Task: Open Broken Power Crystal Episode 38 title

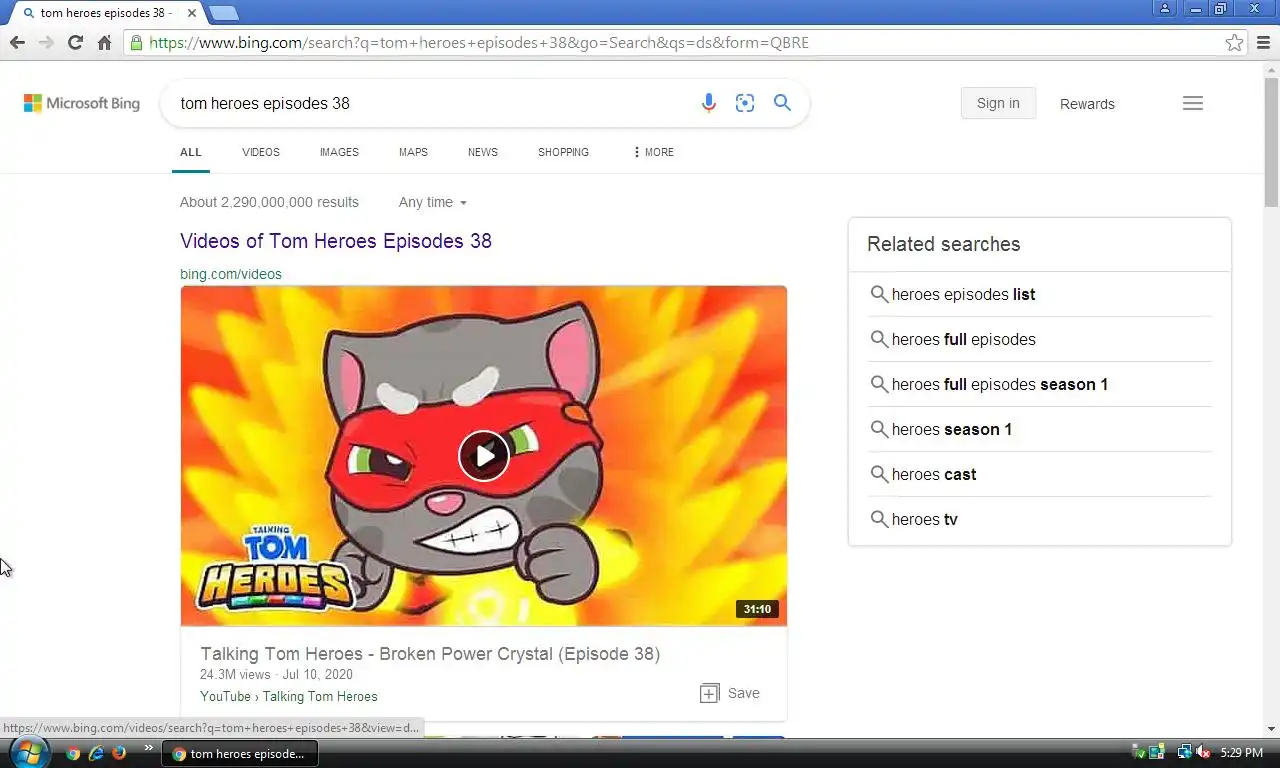Action: click(430, 654)
